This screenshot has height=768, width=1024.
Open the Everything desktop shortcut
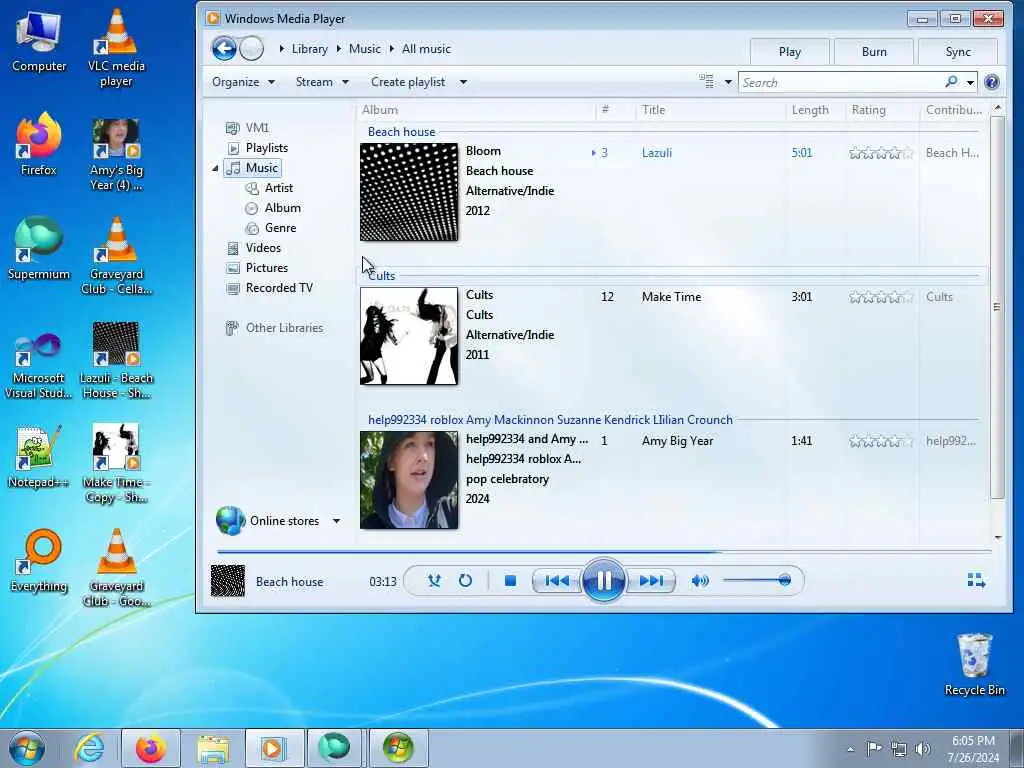tap(39, 561)
